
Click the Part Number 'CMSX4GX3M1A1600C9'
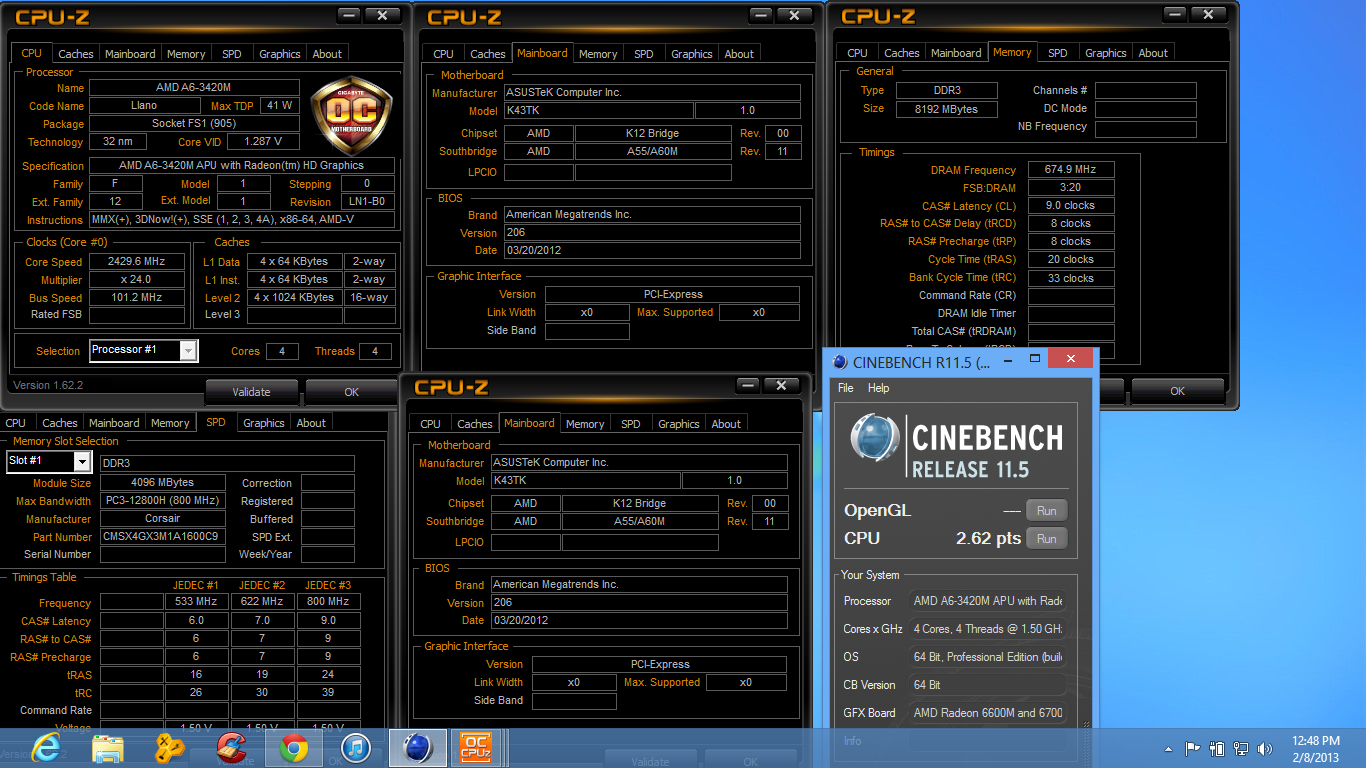pyautogui.click(x=162, y=537)
